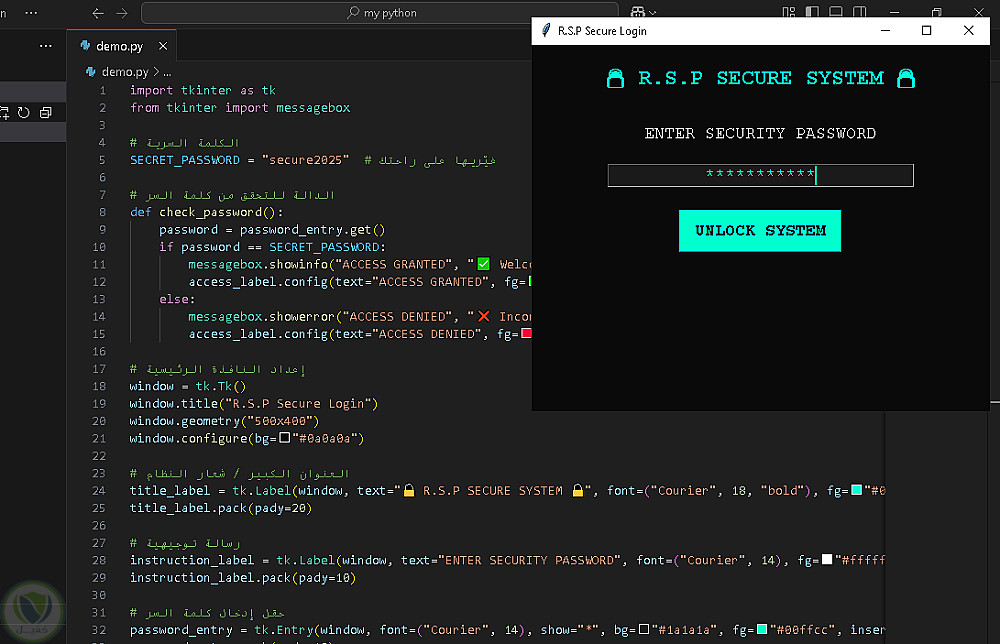The image size is (1000, 644).
Task: Click 'title_label.pack(pady=20)' on line 25
Action: click(221, 508)
